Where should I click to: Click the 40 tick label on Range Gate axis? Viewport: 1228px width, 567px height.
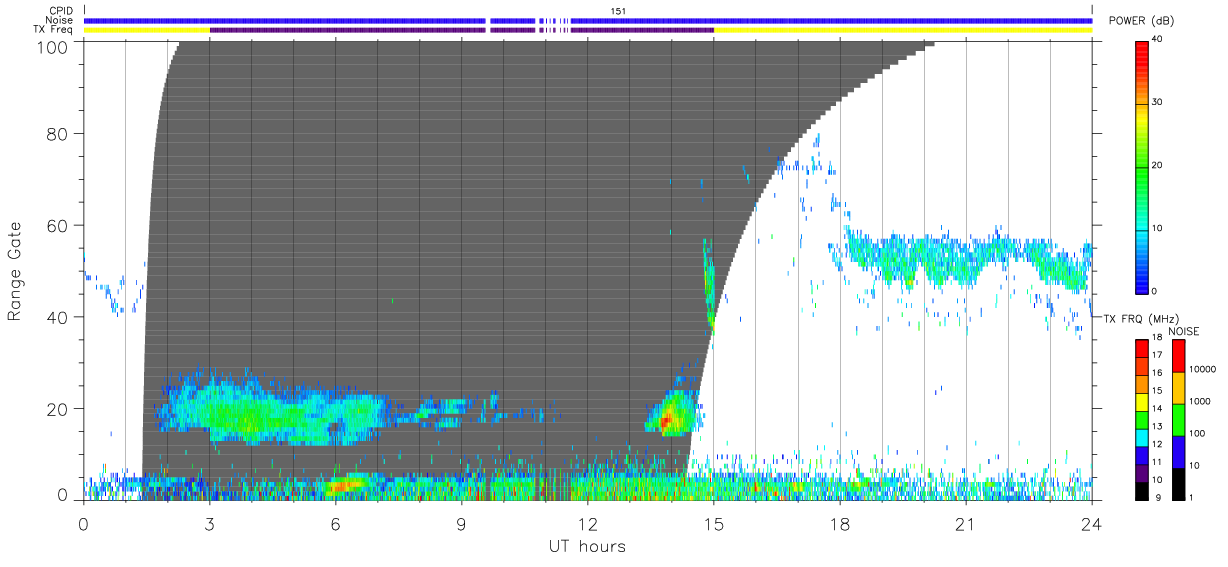pos(59,317)
